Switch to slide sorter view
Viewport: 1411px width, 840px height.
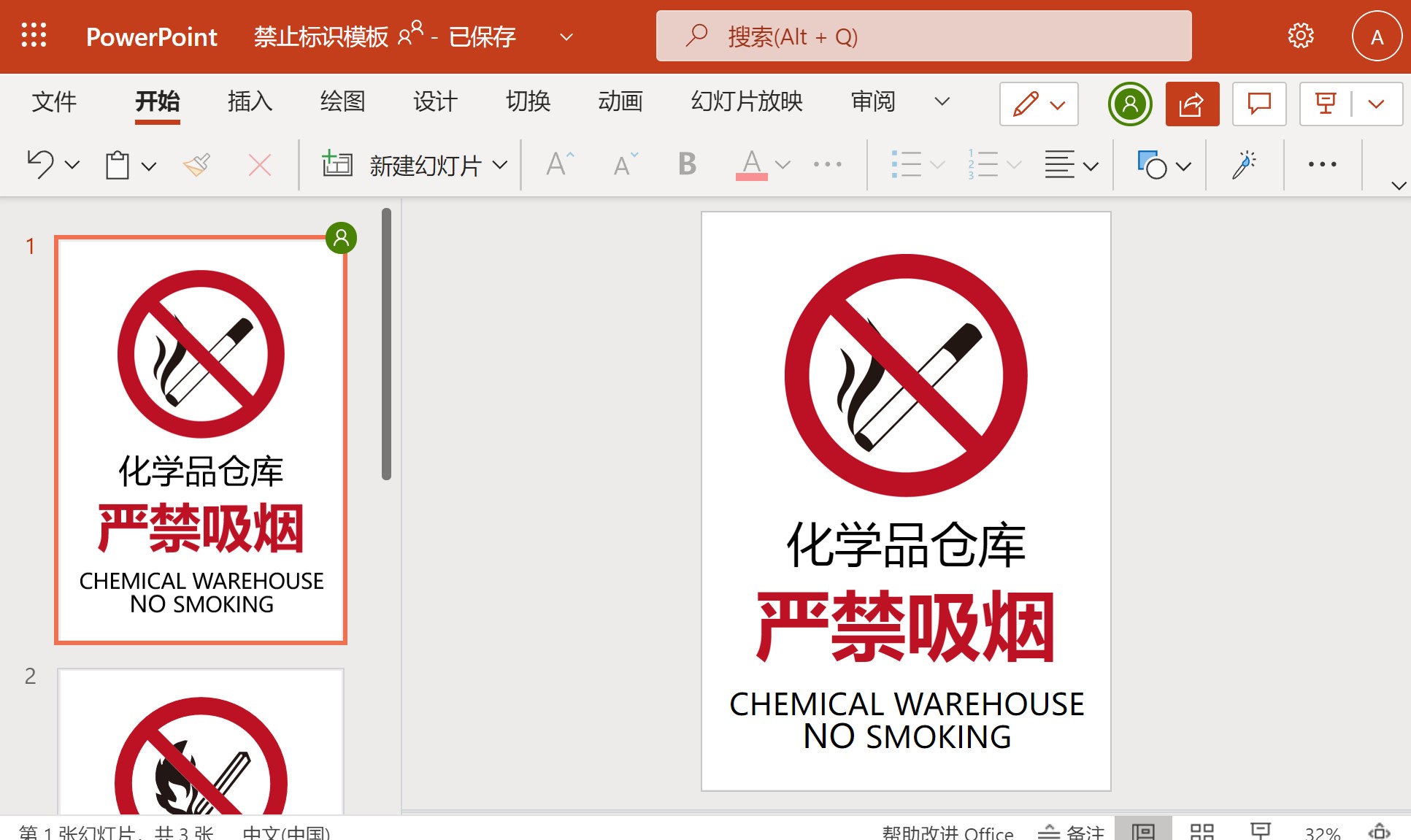1202,831
